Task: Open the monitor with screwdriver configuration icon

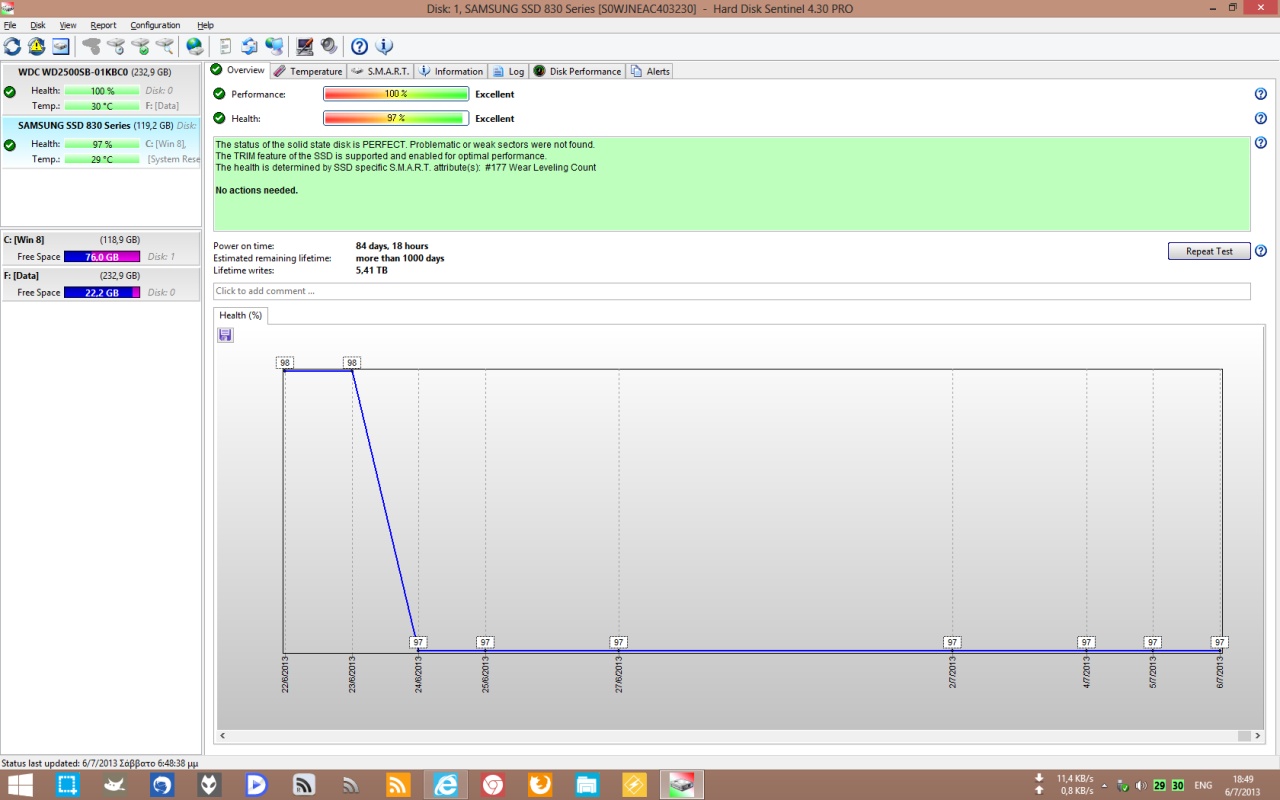Action: pos(304,46)
